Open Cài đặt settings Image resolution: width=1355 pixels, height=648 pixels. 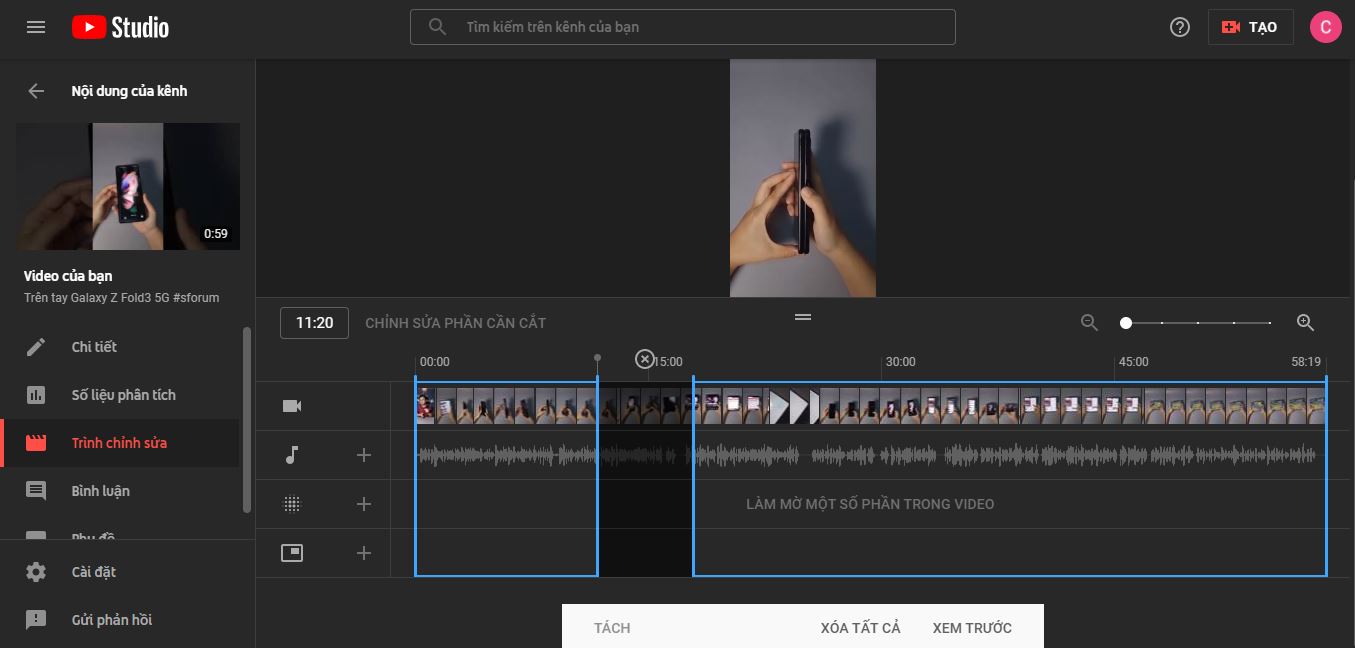[93, 572]
